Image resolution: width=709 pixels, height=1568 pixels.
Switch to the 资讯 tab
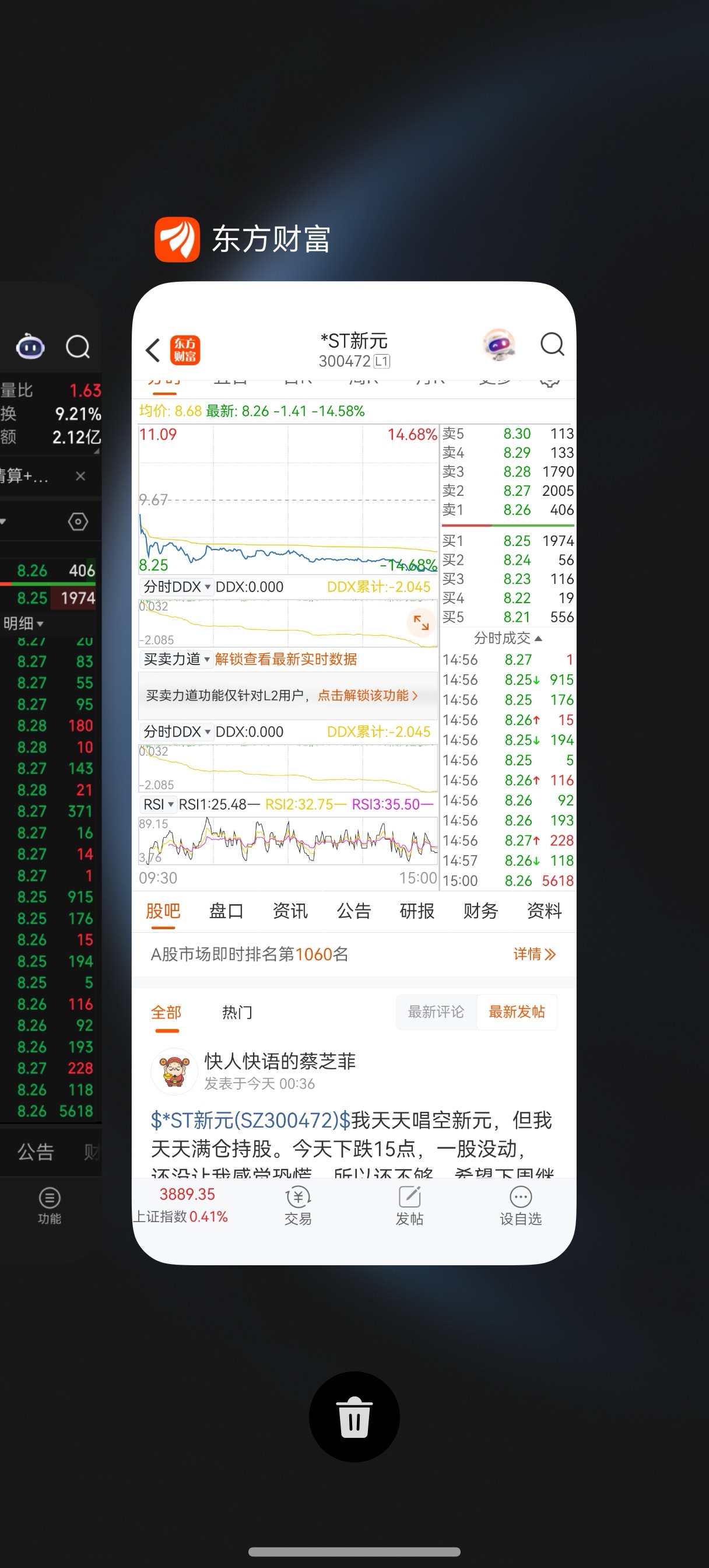pyautogui.click(x=290, y=911)
